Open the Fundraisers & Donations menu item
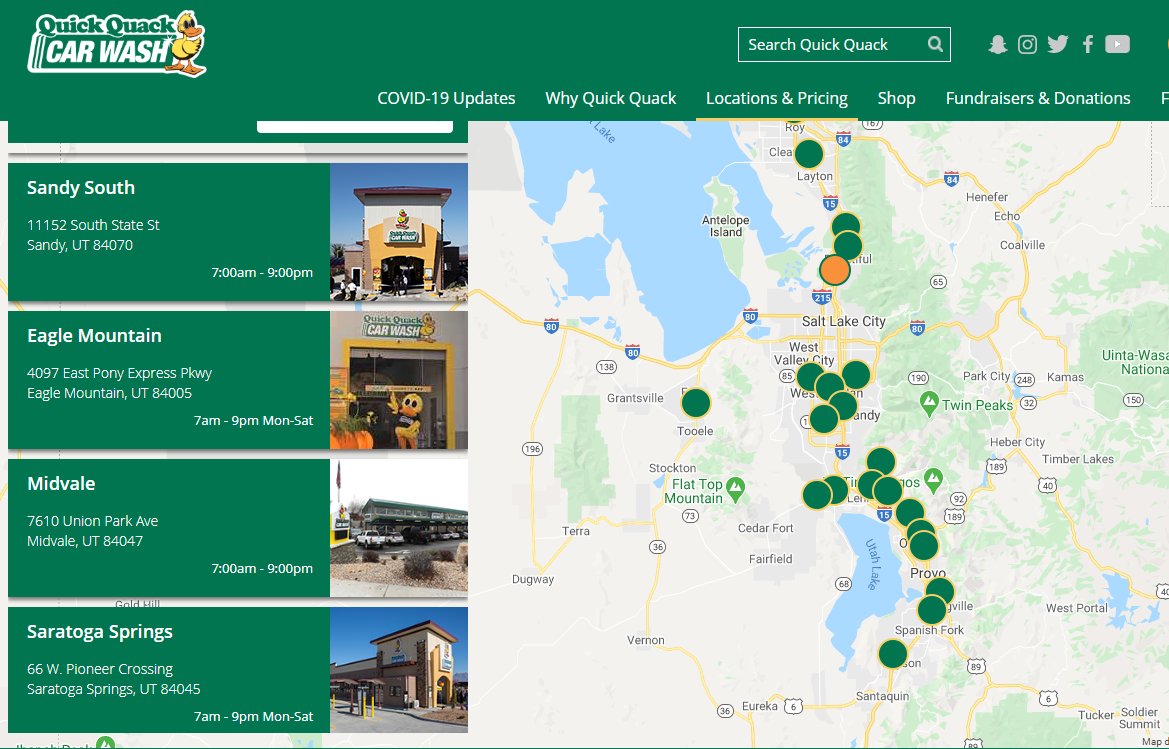The height and width of the screenshot is (749, 1169). tap(1038, 98)
